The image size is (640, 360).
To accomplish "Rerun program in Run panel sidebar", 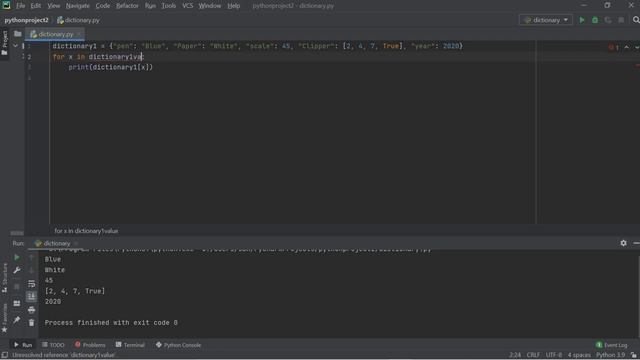I will point(17,258).
